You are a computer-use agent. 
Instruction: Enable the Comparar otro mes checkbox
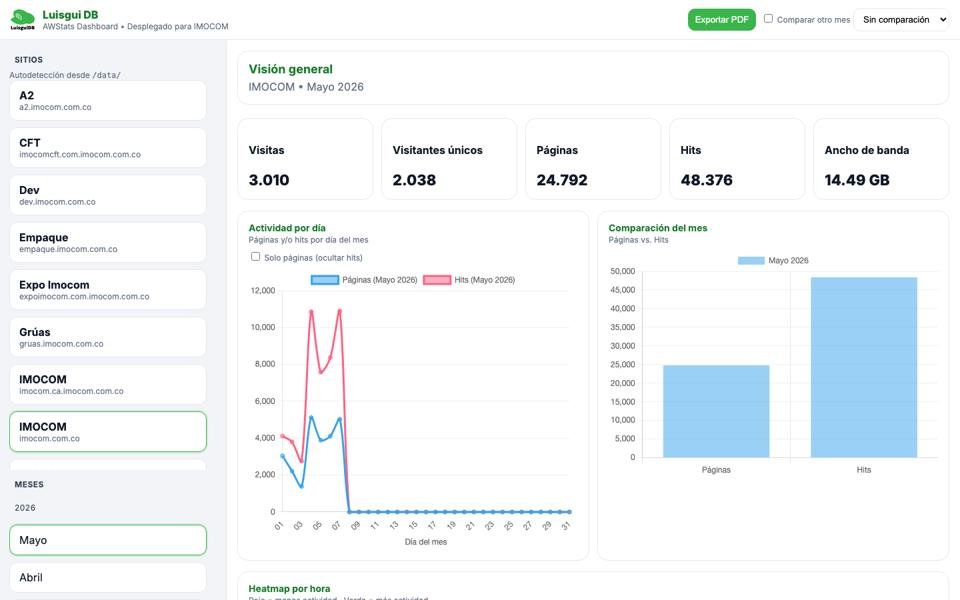click(768, 18)
